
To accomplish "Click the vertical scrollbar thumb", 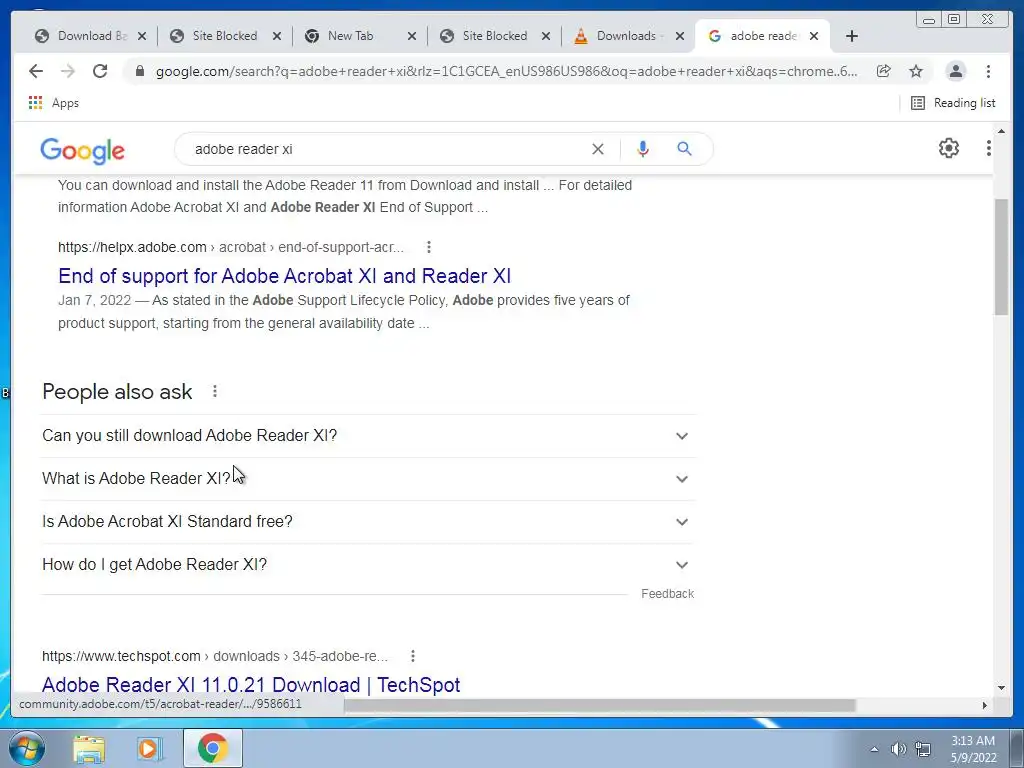I will pyautogui.click(x=1001, y=257).
